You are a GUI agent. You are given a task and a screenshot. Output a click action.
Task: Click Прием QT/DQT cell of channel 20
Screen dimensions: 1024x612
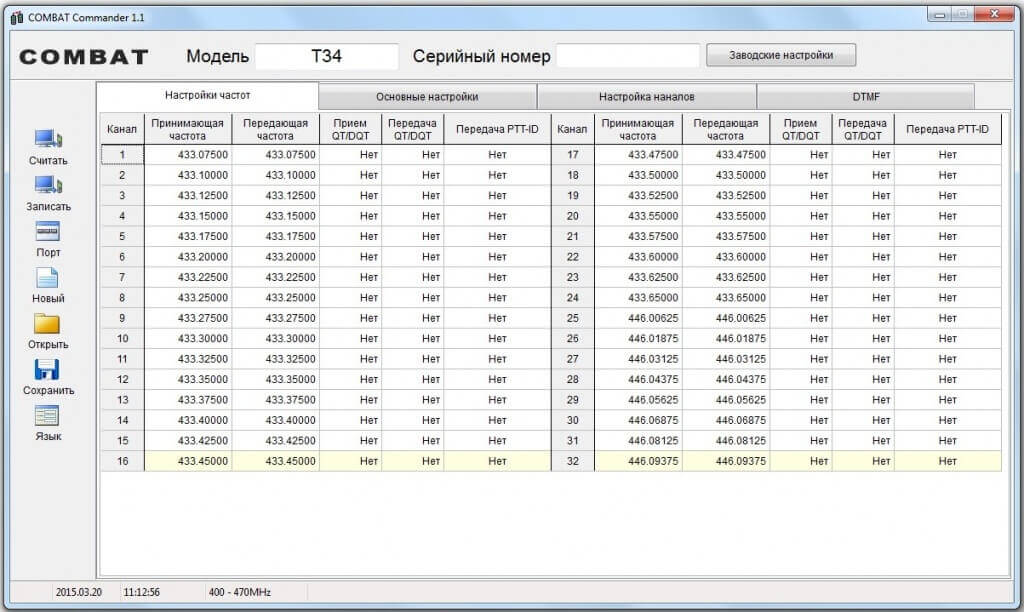(x=801, y=216)
